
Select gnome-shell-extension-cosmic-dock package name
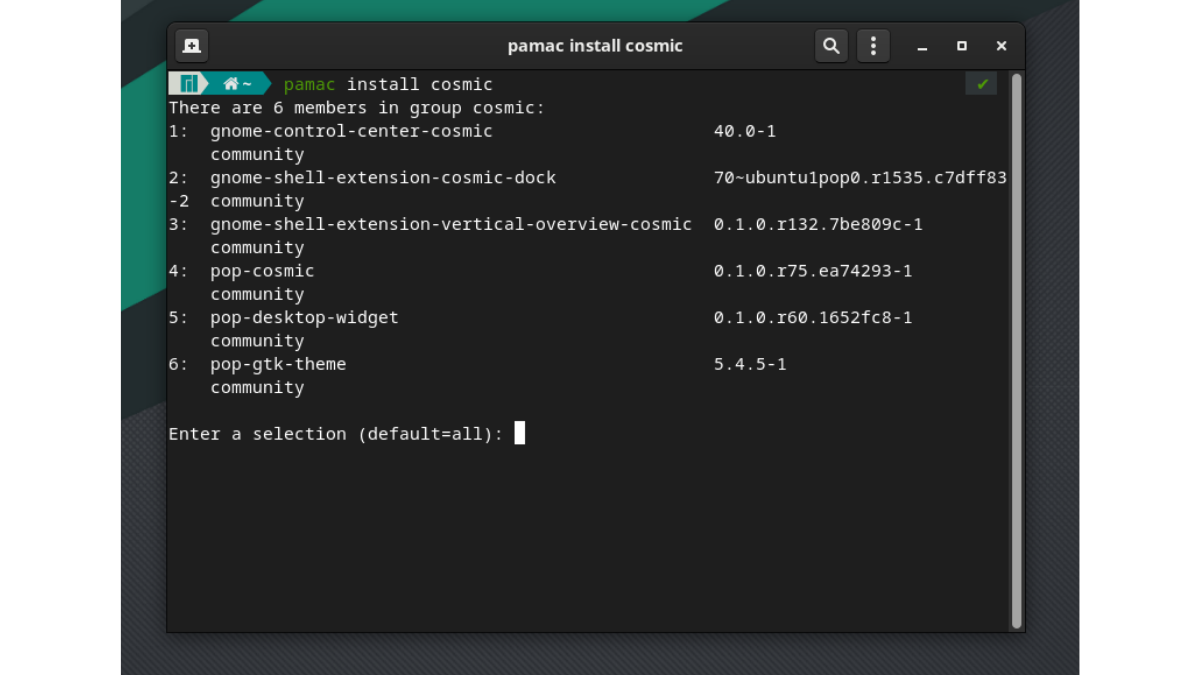click(383, 178)
